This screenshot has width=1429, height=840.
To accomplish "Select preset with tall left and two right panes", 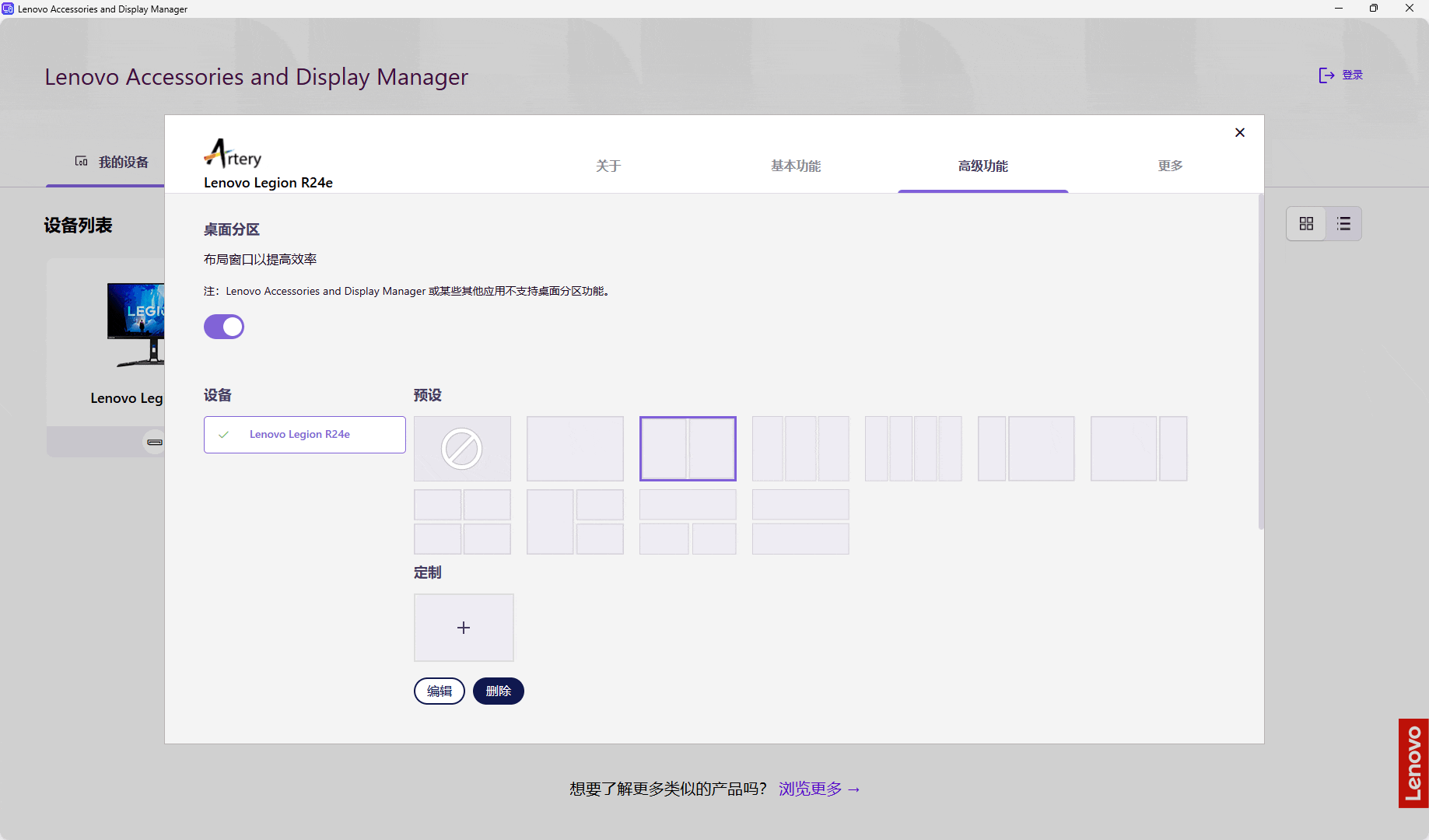I will pos(575,522).
